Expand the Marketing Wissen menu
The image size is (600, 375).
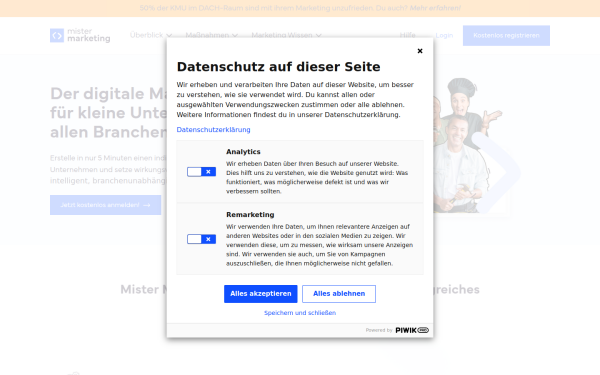[286, 35]
